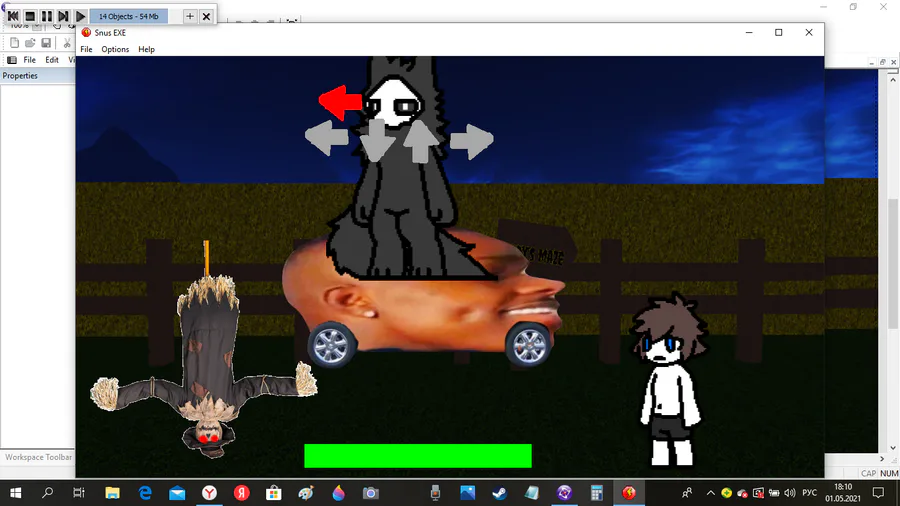This screenshot has height=506, width=900.
Task: Open File menu in background editor window
Action: point(29,60)
